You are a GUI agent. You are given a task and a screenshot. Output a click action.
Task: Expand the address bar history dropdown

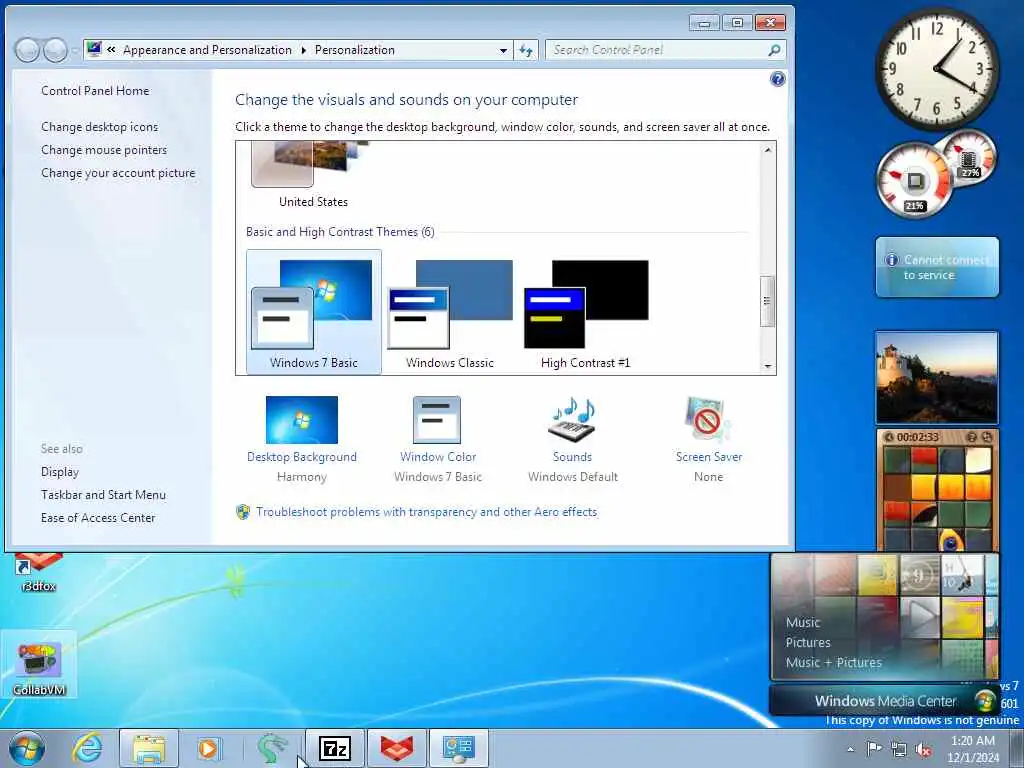[503, 50]
